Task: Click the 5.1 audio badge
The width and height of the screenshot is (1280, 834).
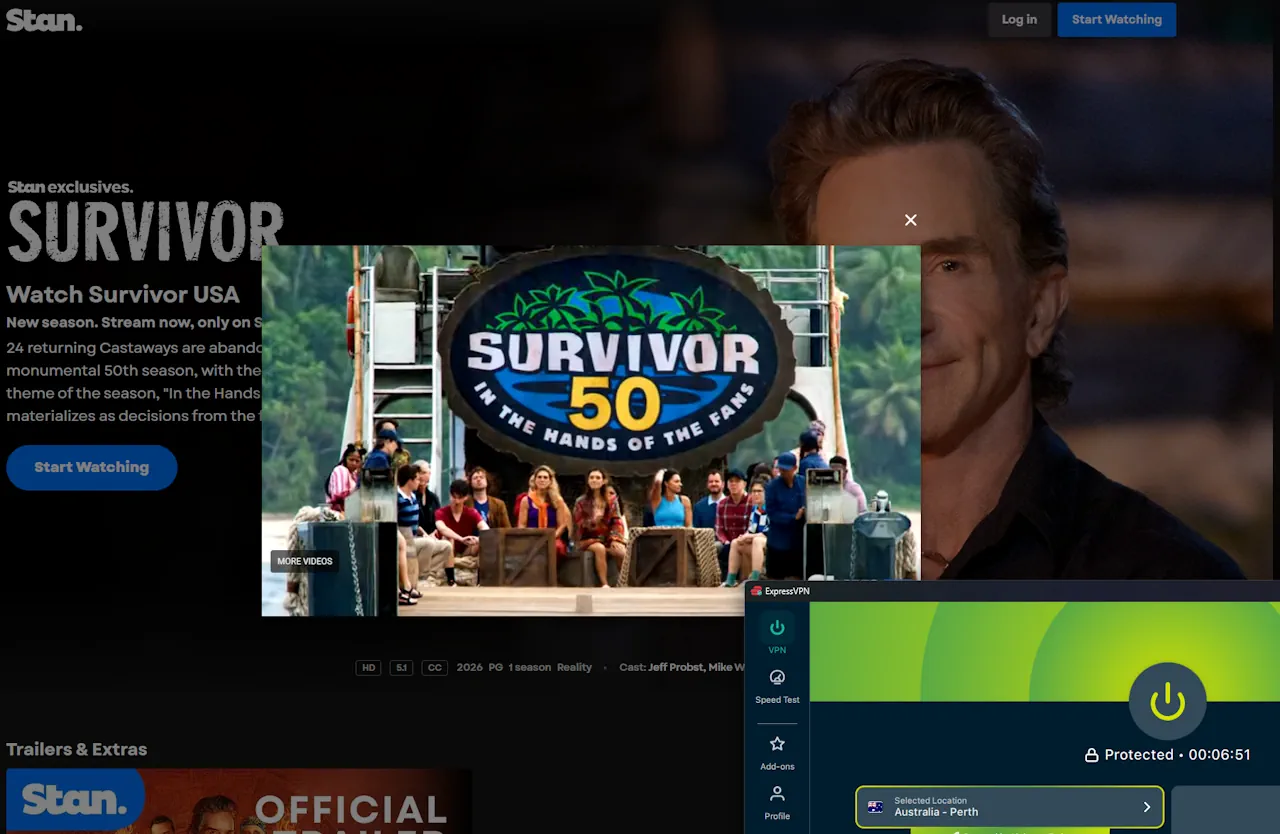Action: (401, 667)
